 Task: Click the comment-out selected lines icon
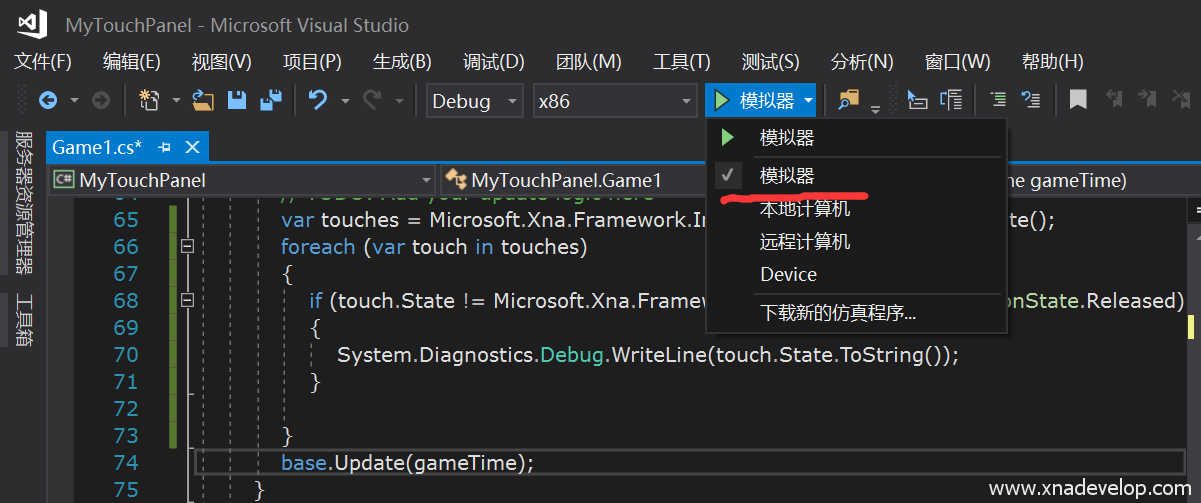(998, 100)
